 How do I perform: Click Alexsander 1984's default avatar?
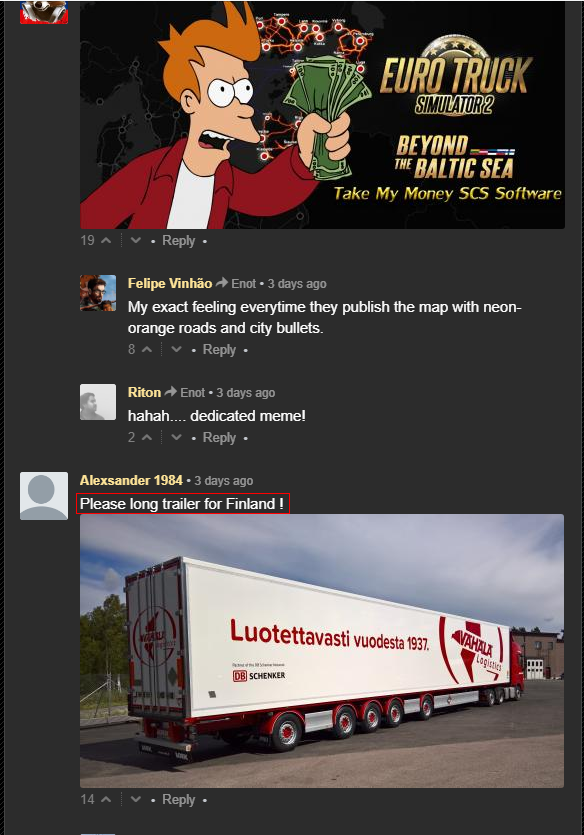point(44,496)
